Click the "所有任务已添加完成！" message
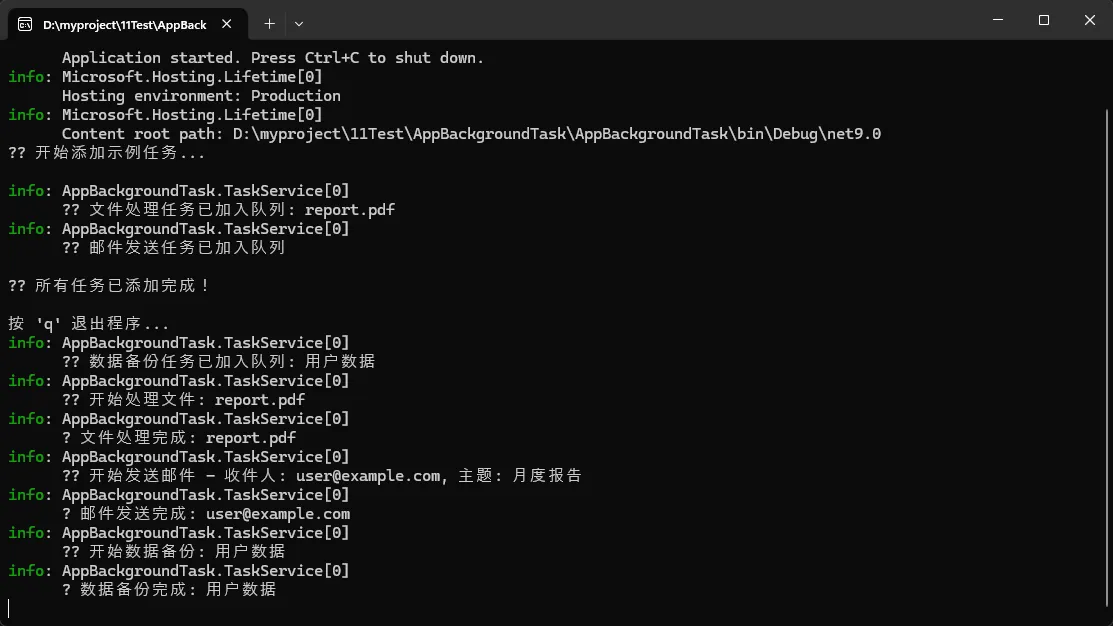 pyautogui.click(x=122, y=286)
